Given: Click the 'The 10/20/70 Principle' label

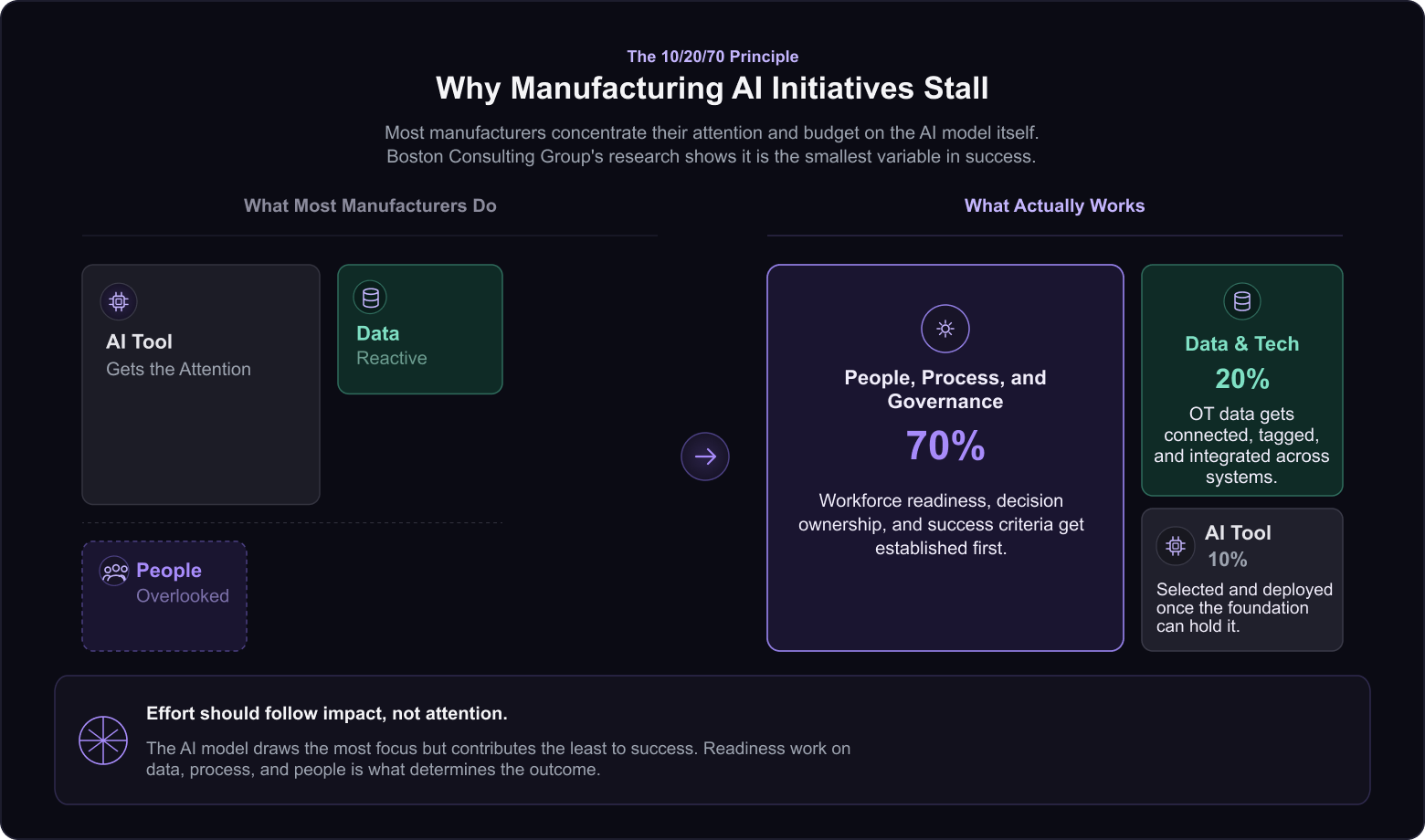Looking at the screenshot, I should tap(712, 57).
